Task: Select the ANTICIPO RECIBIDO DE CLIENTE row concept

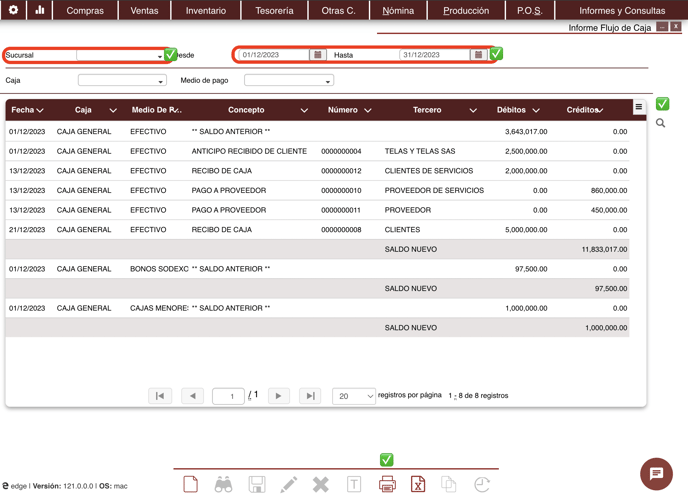Action: [x=249, y=151]
